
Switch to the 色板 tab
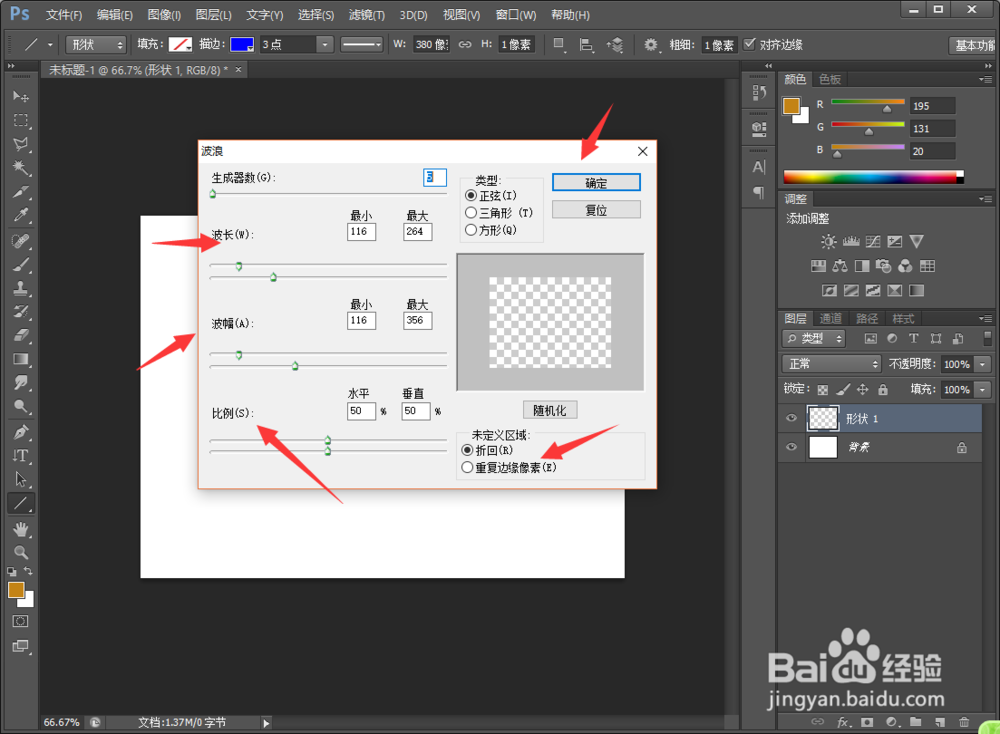tap(830, 79)
